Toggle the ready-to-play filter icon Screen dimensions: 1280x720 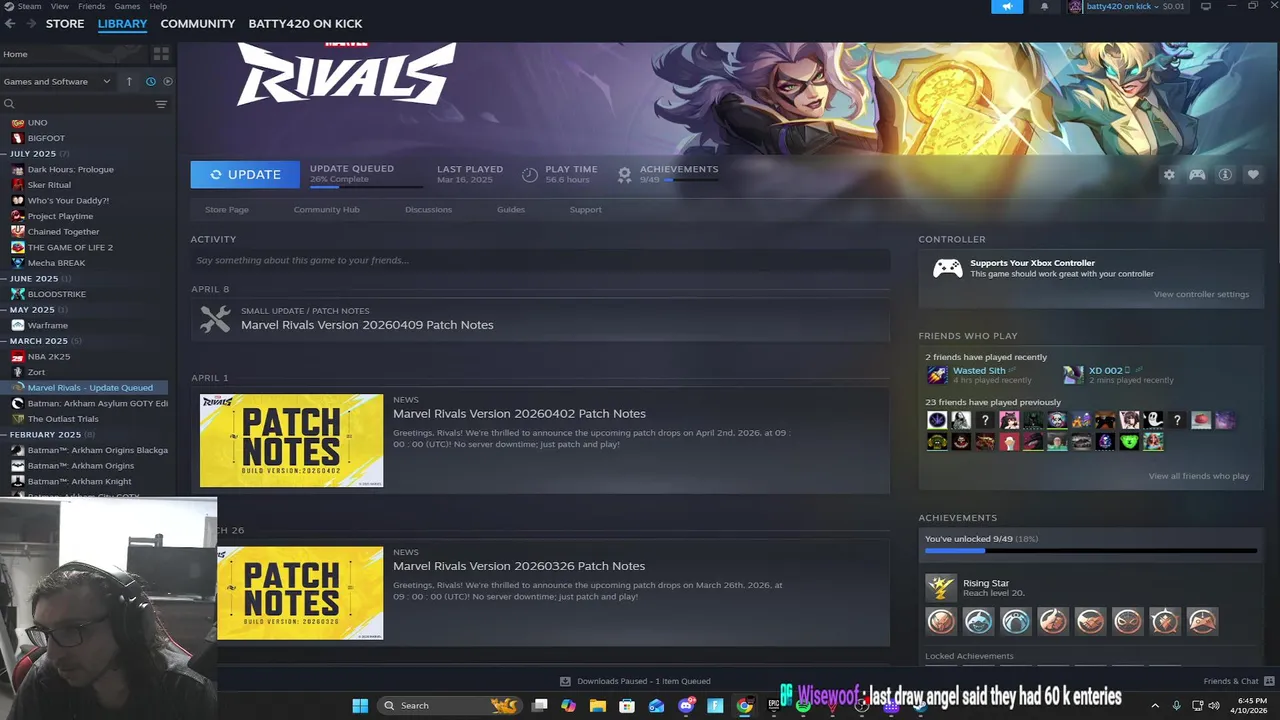point(168,81)
